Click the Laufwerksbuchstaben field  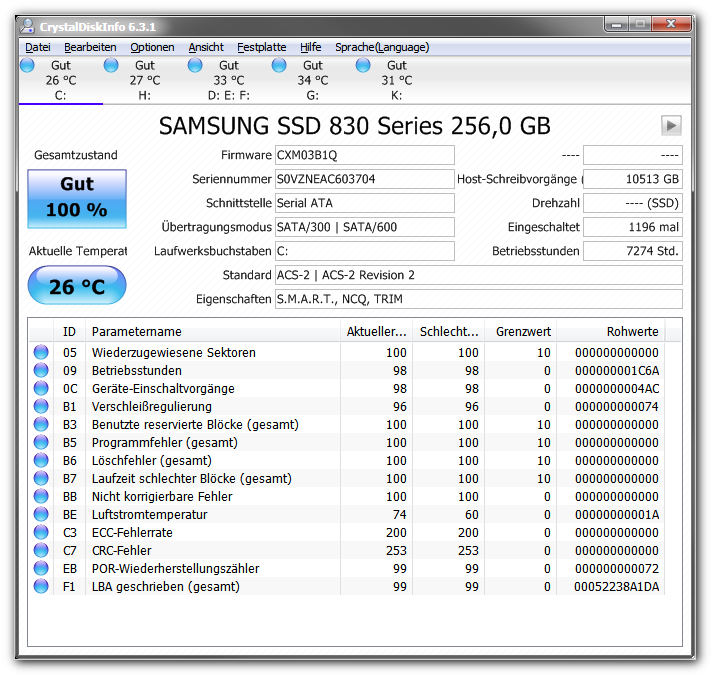click(365, 251)
